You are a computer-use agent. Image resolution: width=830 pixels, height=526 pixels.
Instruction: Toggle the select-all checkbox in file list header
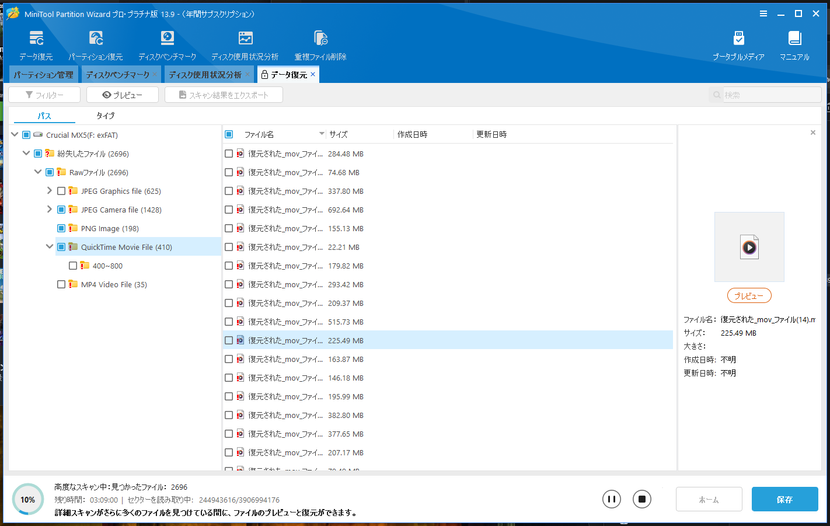tap(229, 134)
